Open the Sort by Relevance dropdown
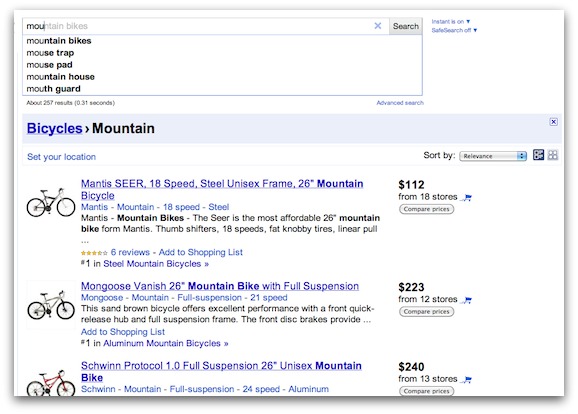578x414 pixels. 493,156
